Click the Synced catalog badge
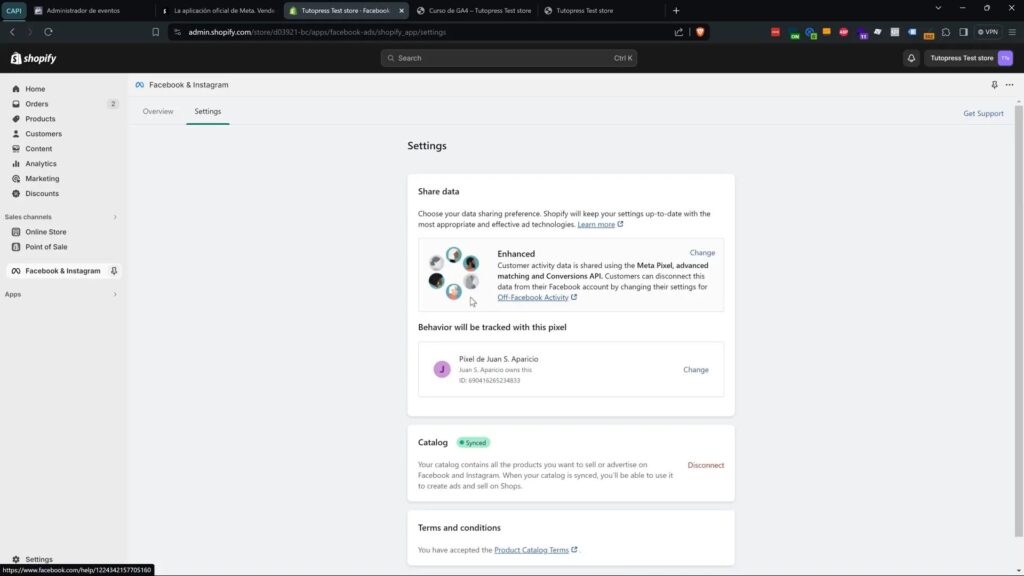Image resolution: width=1024 pixels, height=576 pixels. [x=473, y=443]
